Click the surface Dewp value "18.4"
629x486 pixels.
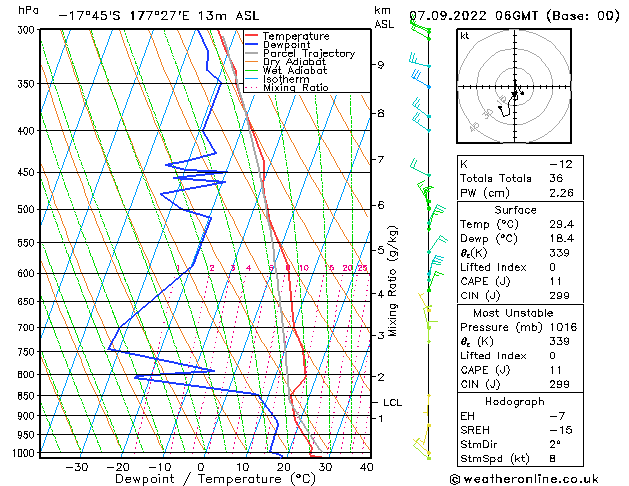[561, 239]
